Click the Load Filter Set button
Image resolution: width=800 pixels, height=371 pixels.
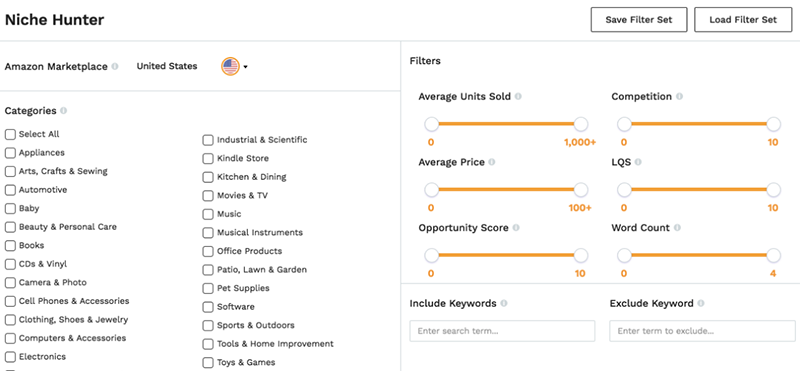pyautogui.click(x=743, y=20)
